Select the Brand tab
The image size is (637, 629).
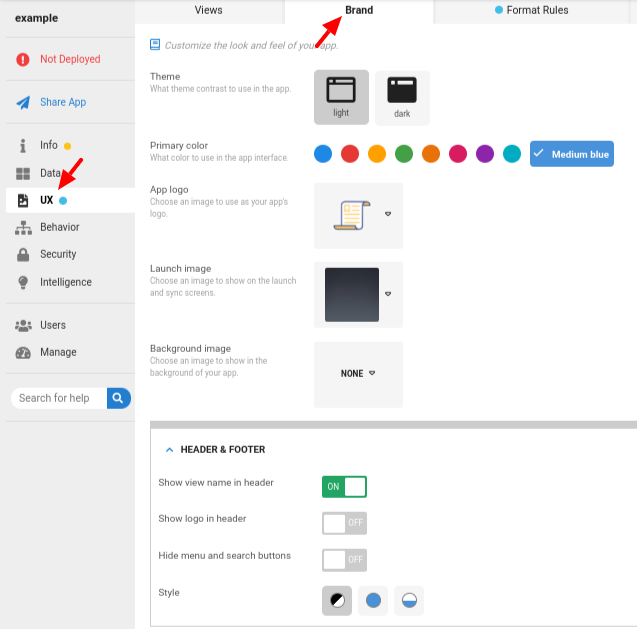(x=359, y=10)
